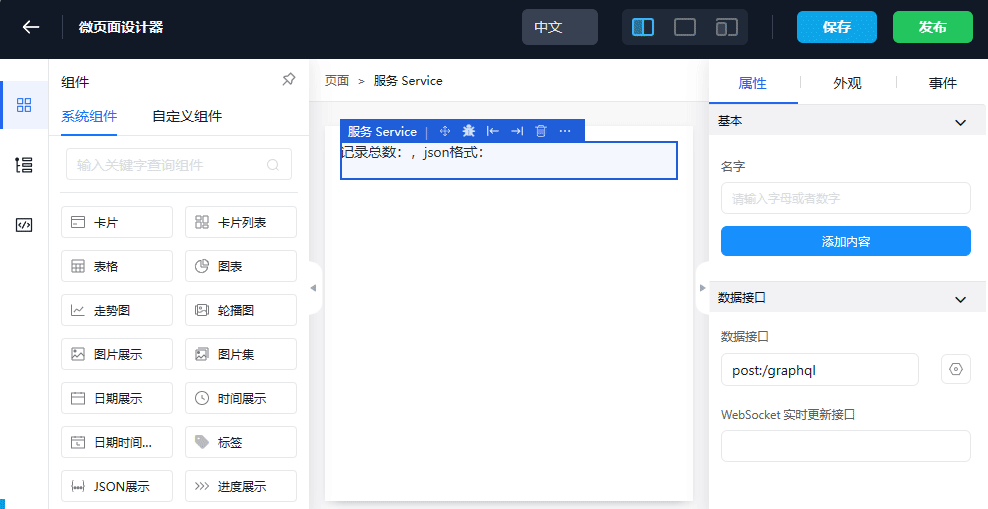
Task: Pin the component panel
Action: tap(288, 80)
